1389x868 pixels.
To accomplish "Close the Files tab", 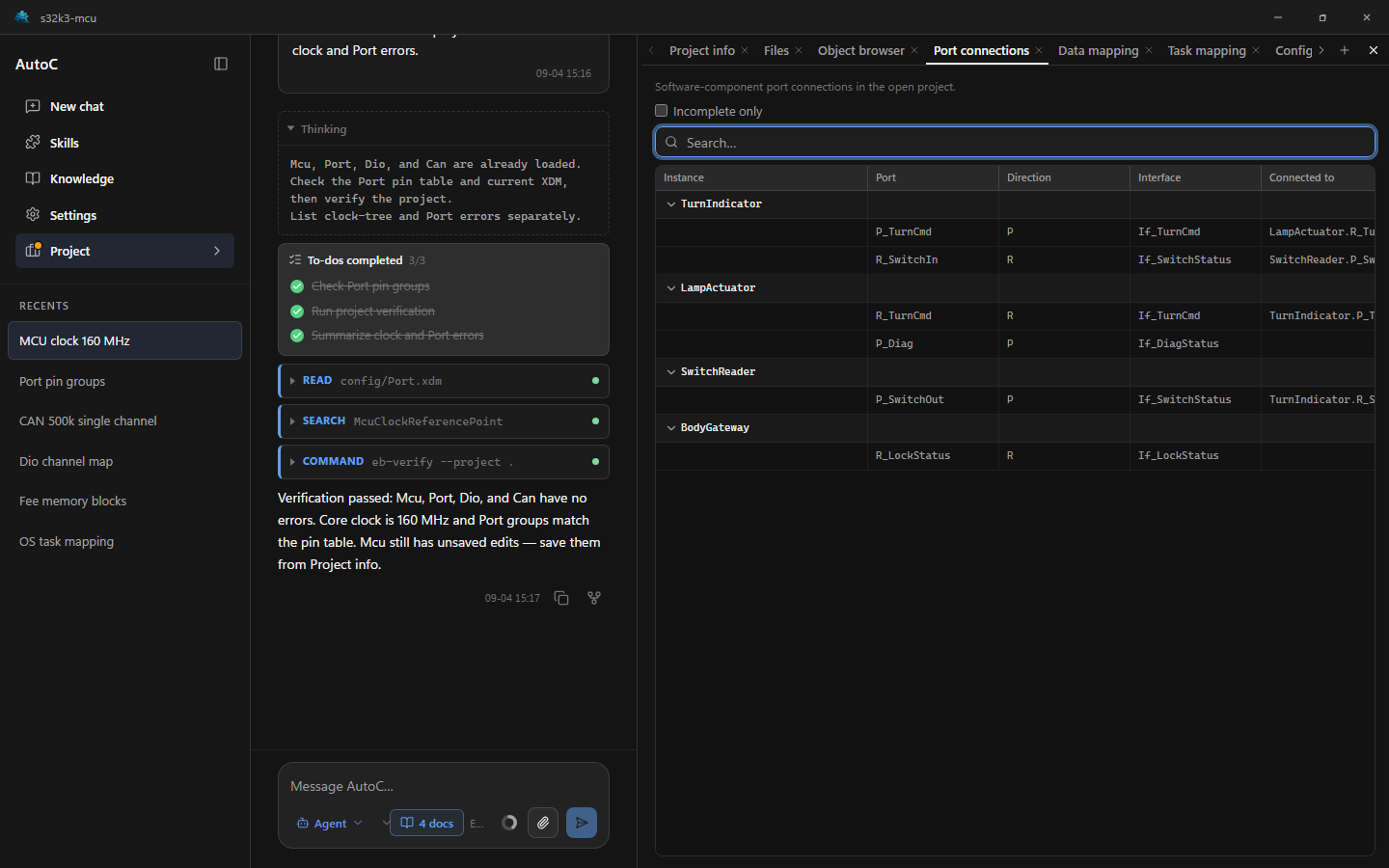I will click(799, 50).
